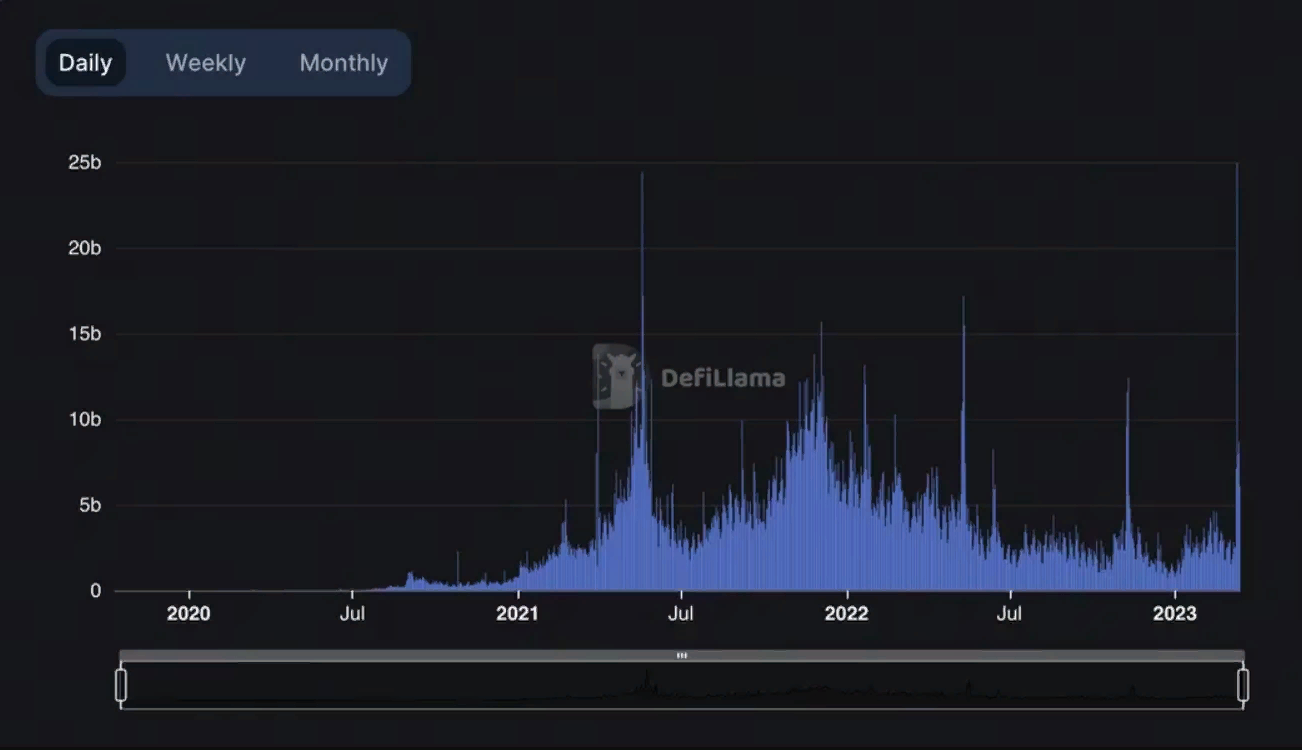Viewport: 1302px width, 750px height.
Task: Click the mini overview chart in range selector
Action: tap(682, 686)
